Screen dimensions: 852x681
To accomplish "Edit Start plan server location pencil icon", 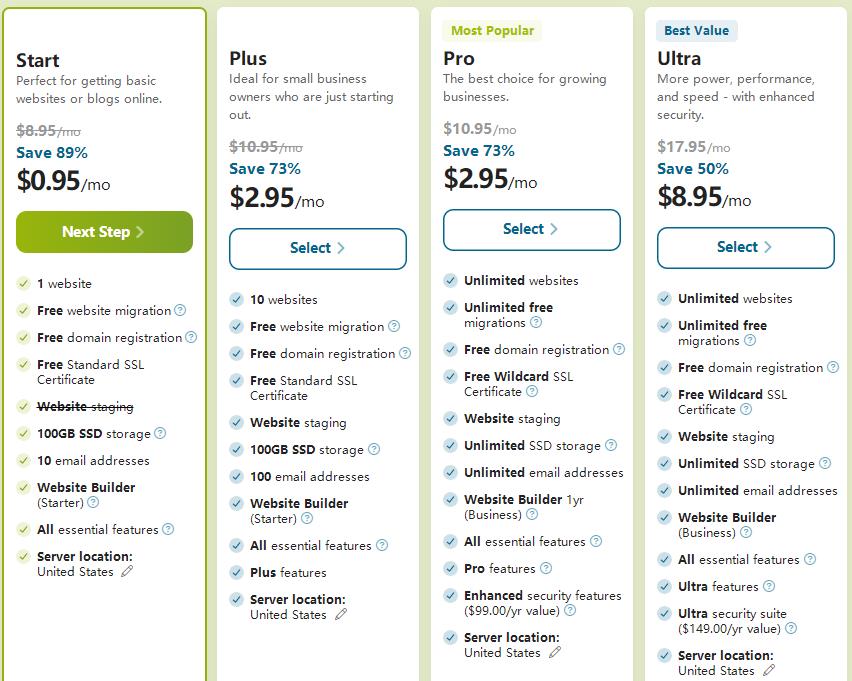I will tap(127, 572).
